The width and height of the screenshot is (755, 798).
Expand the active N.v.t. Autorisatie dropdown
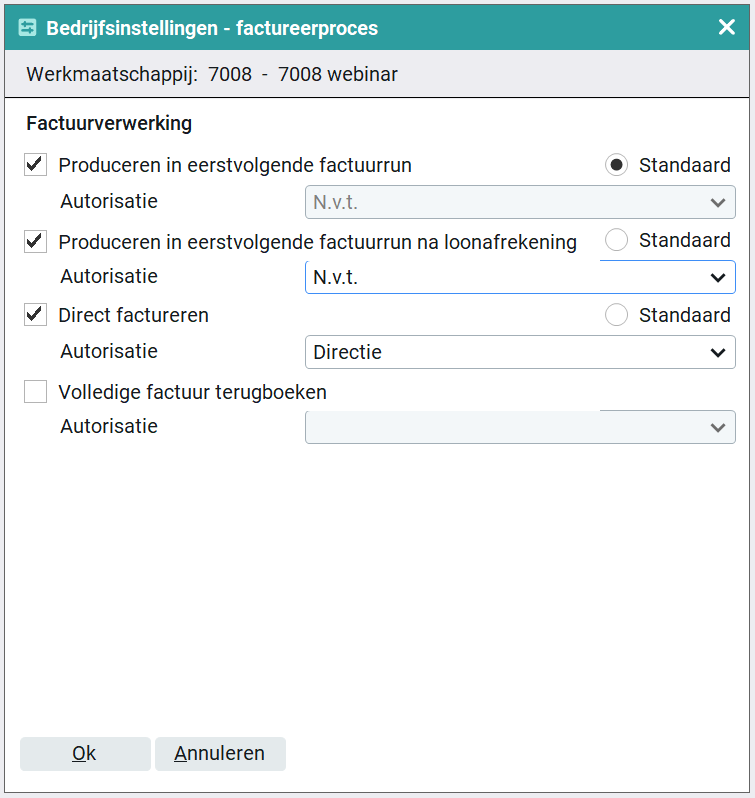520,277
